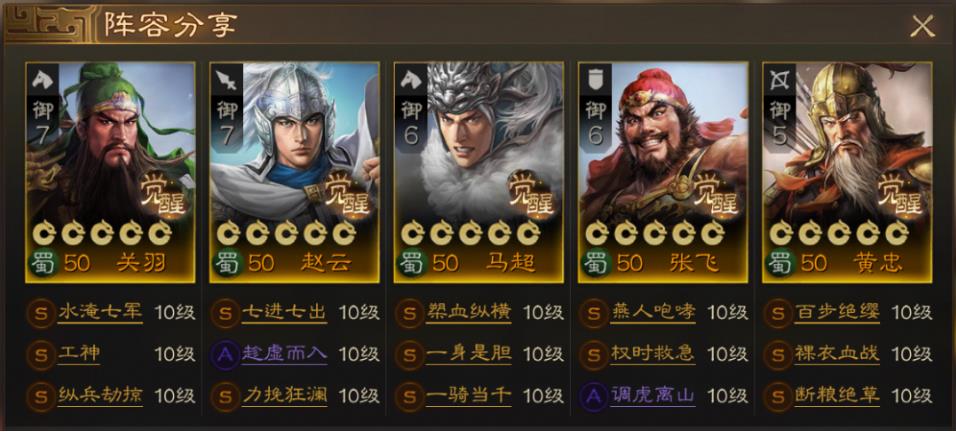The height and width of the screenshot is (432, 956).
Task: View the 一骑当千 skill details
Action: point(469,395)
